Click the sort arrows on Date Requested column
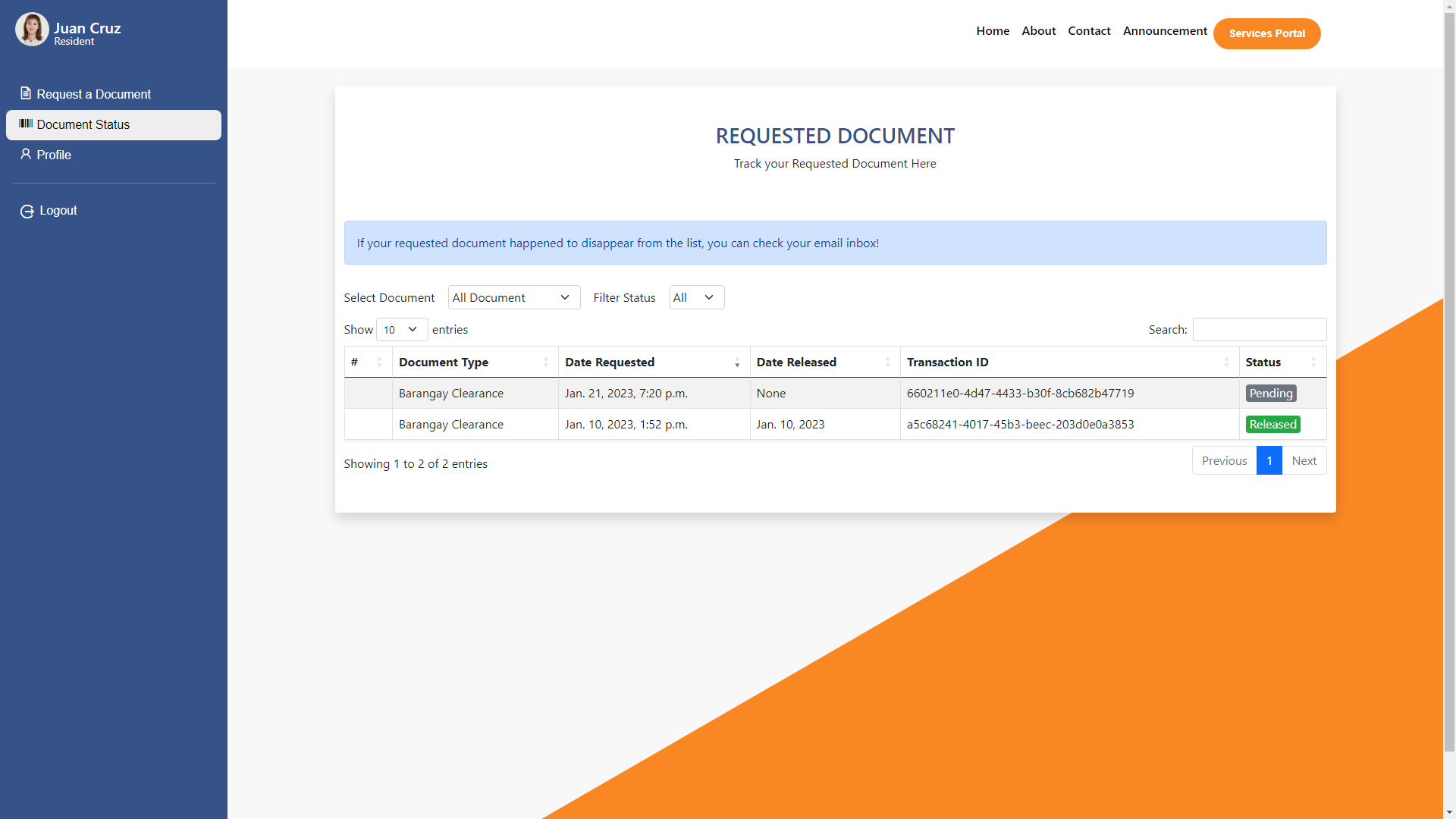Viewport: 1456px width, 819px height. [736, 362]
